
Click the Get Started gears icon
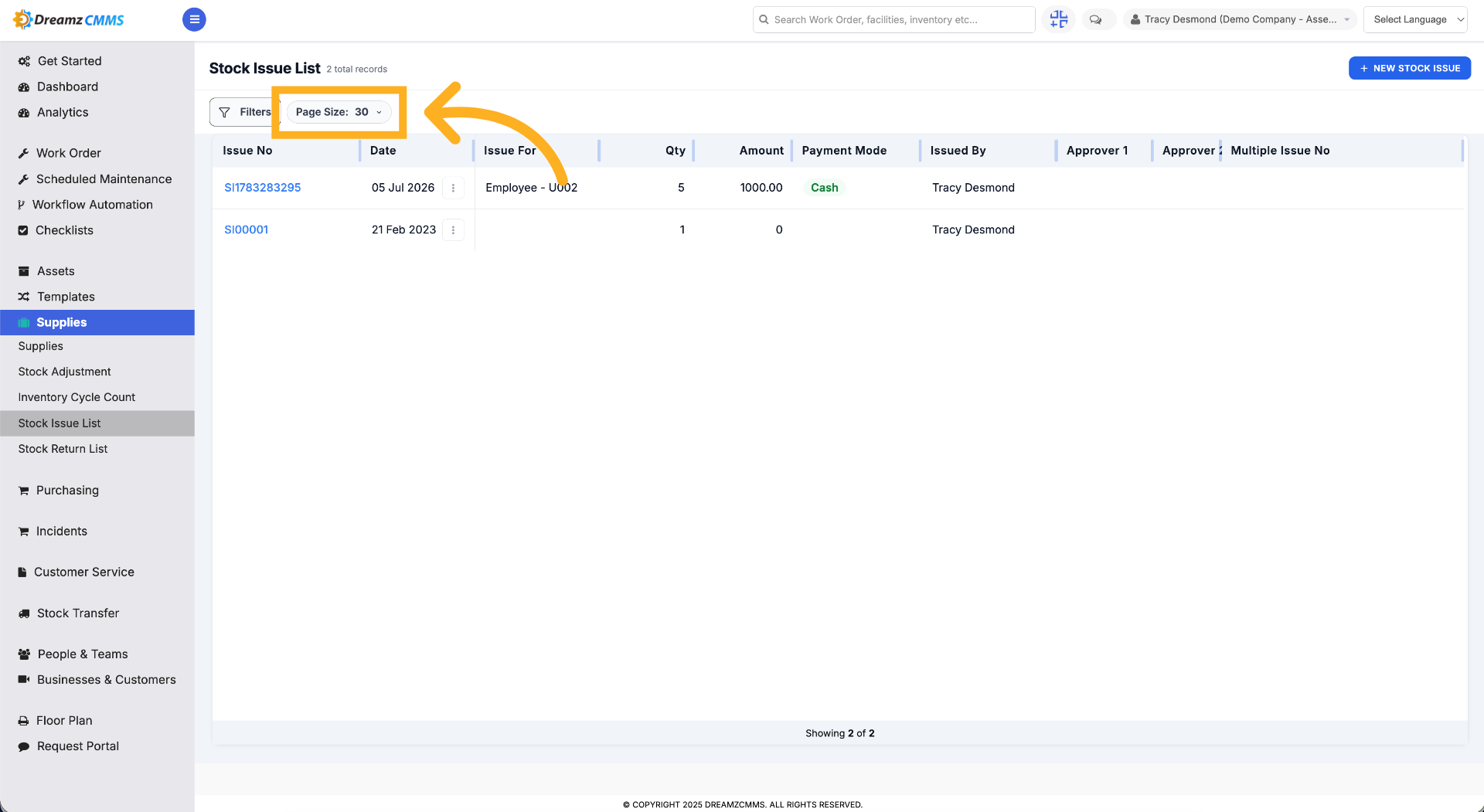point(24,61)
